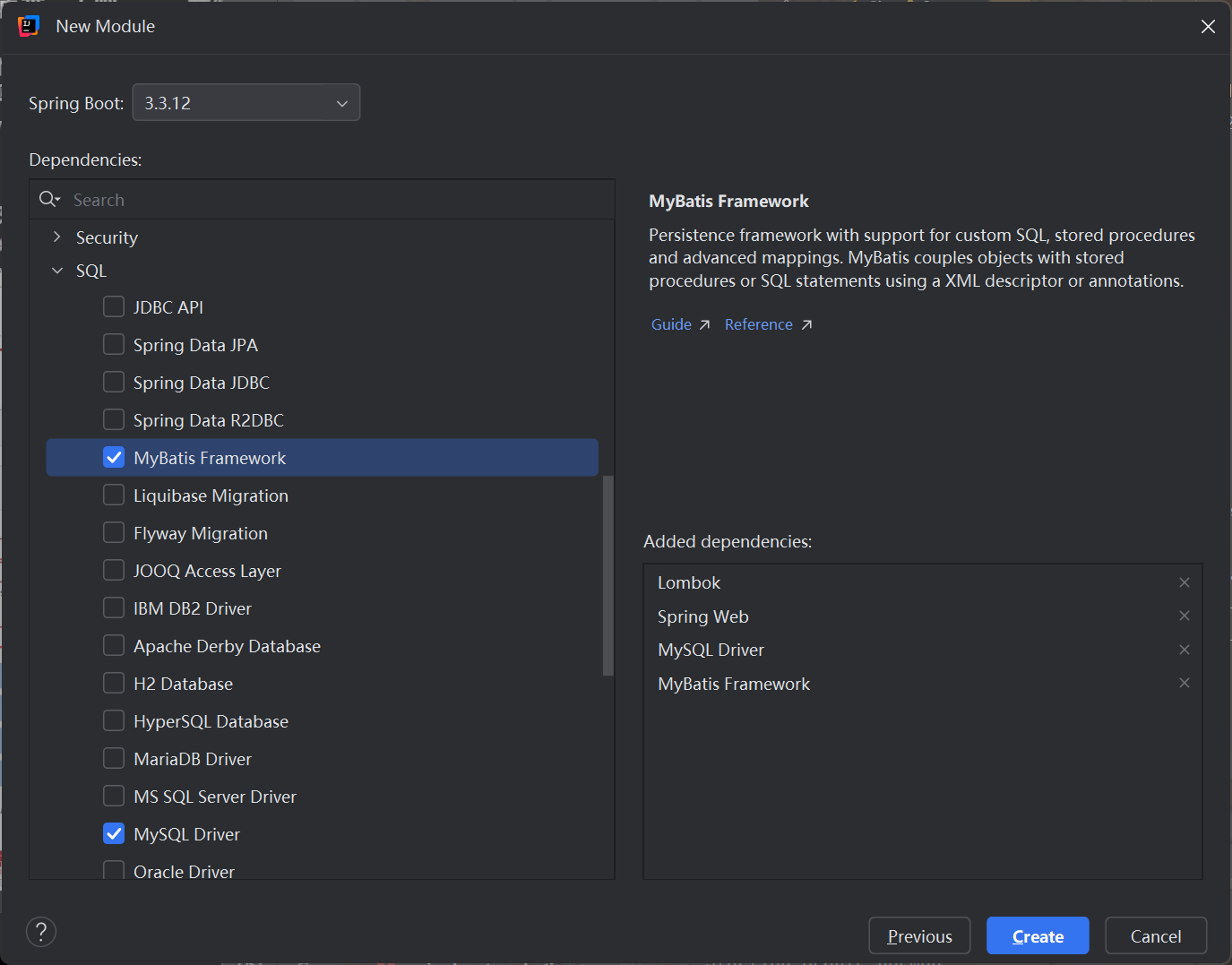Viewport: 1232px width, 965px height.
Task: Open the MyBatis Reference link
Action: coord(758,324)
